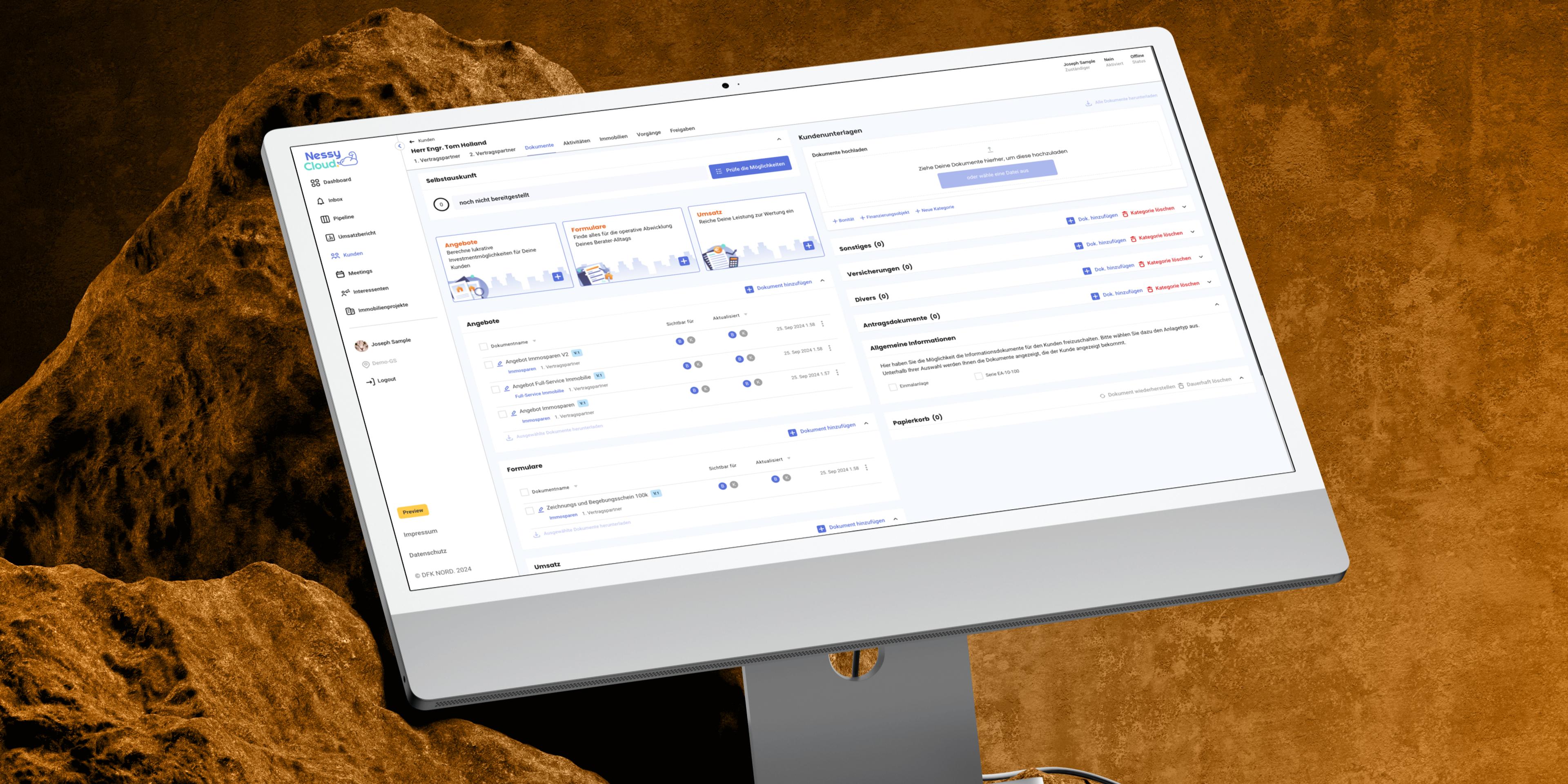
Task: Collapse sidebar with the chevron circle
Action: click(x=399, y=146)
